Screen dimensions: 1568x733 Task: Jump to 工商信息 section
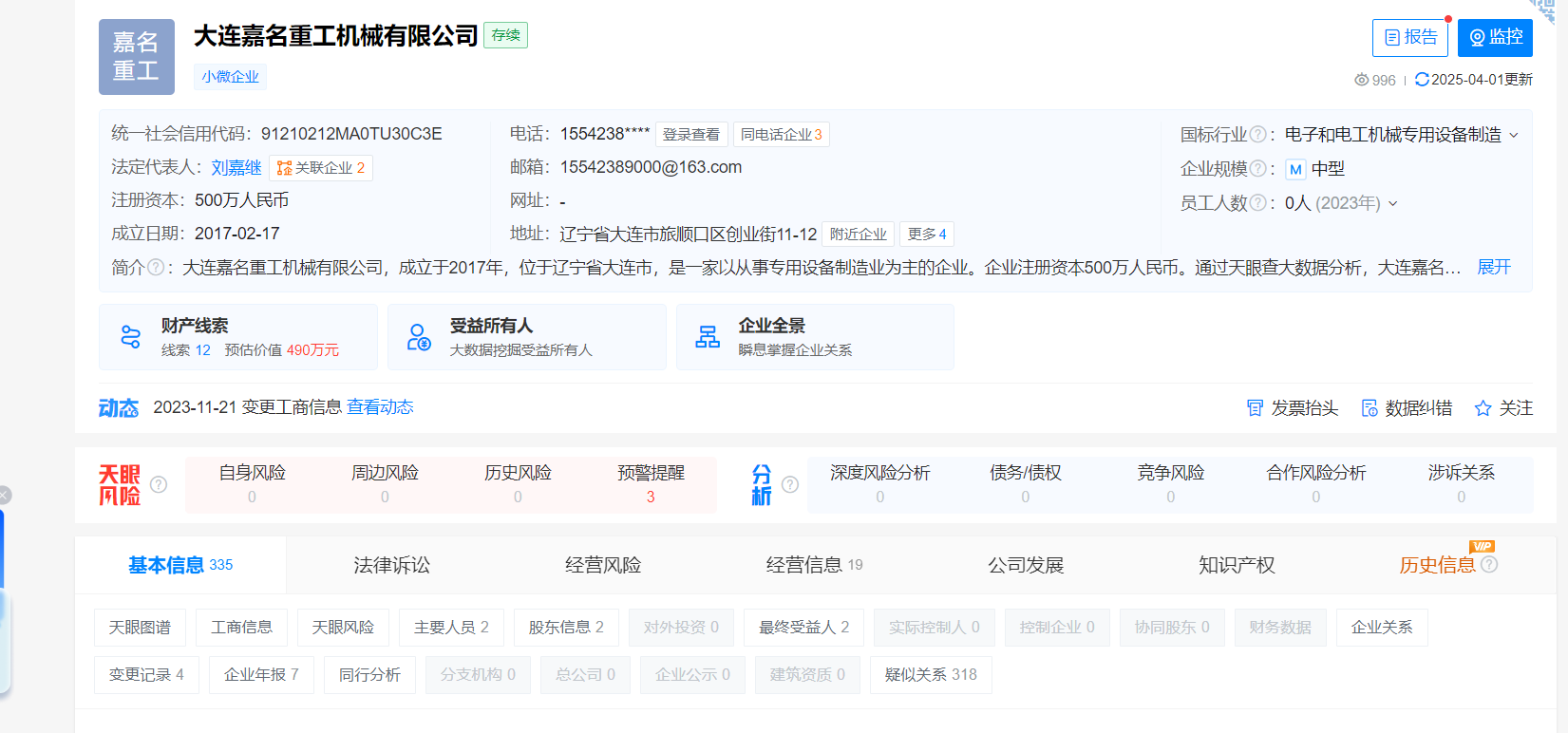[x=241, y=627]
